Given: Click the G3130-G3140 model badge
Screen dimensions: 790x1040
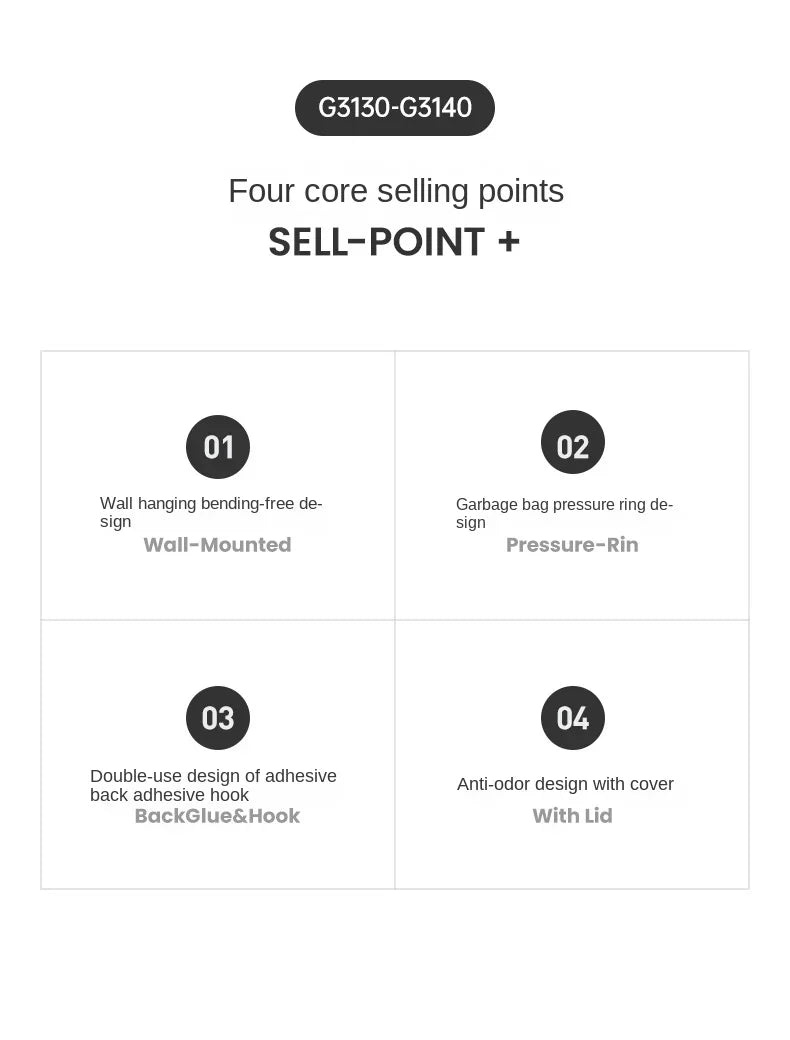Looking at the screenshot, I should click(395, 108).
